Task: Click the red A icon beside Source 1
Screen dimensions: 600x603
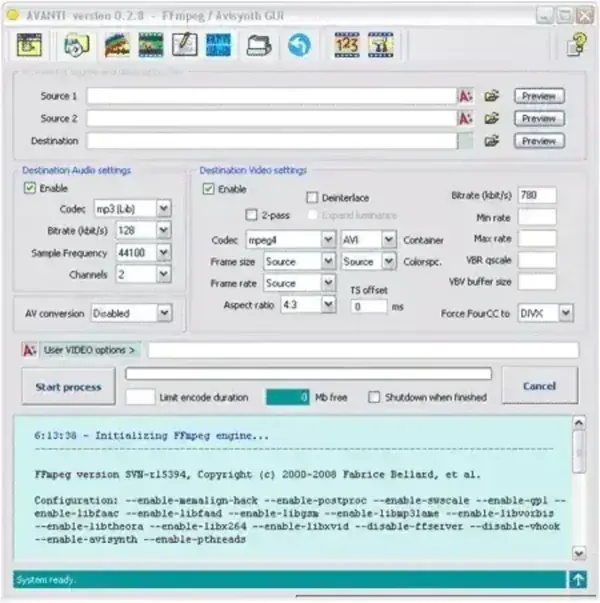Action: click(x=465, y=96)
